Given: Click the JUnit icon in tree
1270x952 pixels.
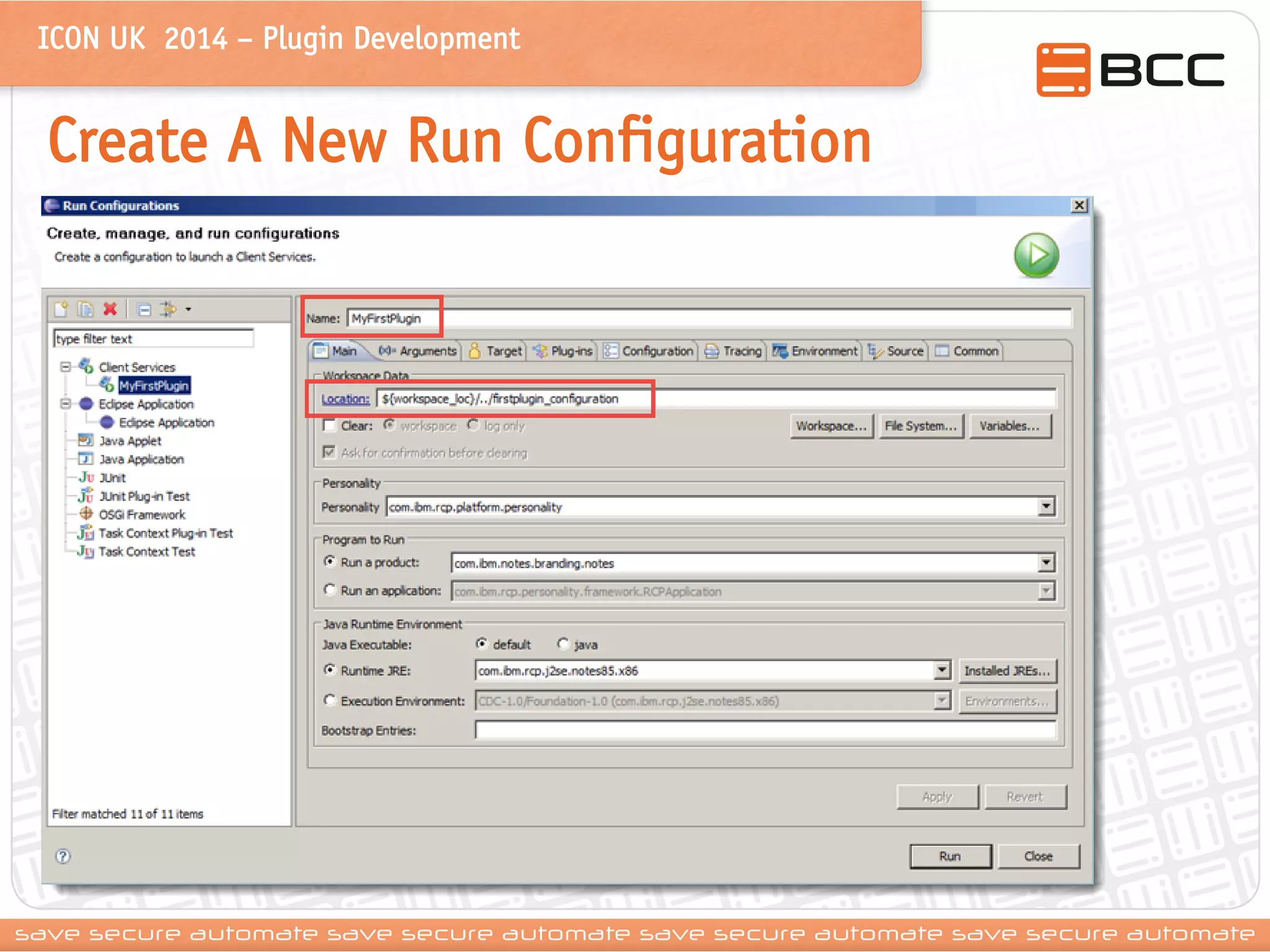Looking at the screenshot, I should (x=86, y=477).
